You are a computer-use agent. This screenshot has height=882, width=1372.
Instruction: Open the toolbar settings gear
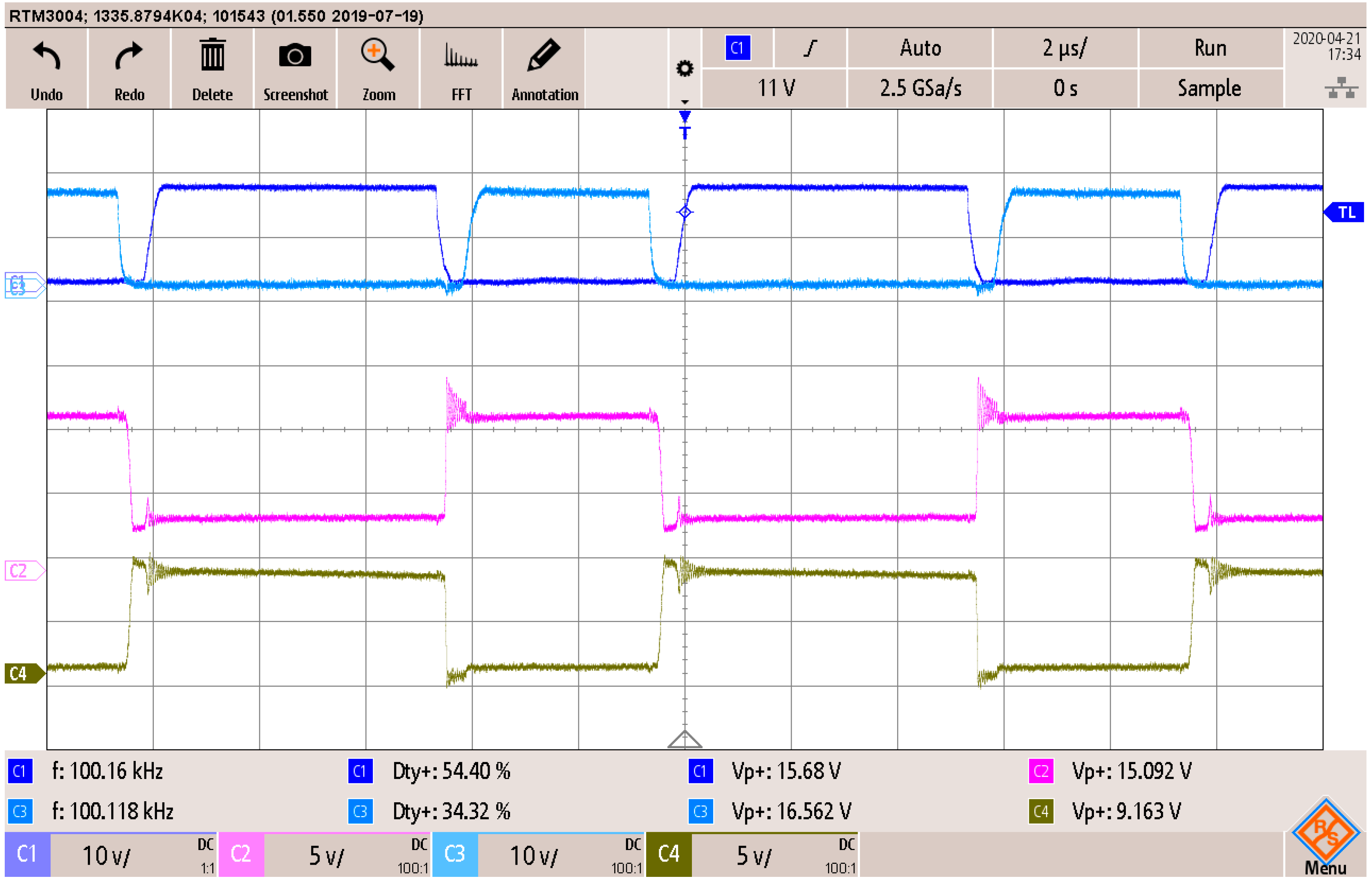684,69
